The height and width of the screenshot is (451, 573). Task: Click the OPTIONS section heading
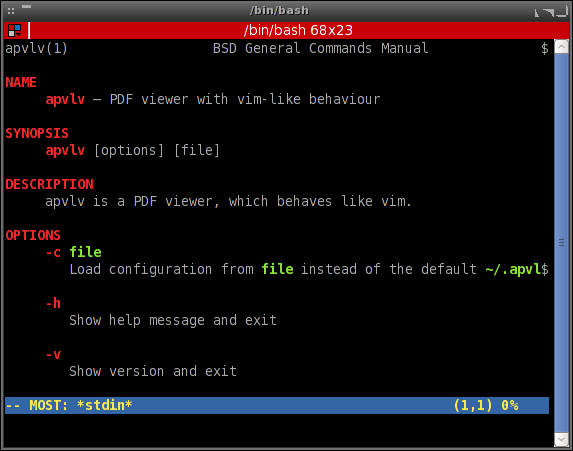[x=33, y=235]
